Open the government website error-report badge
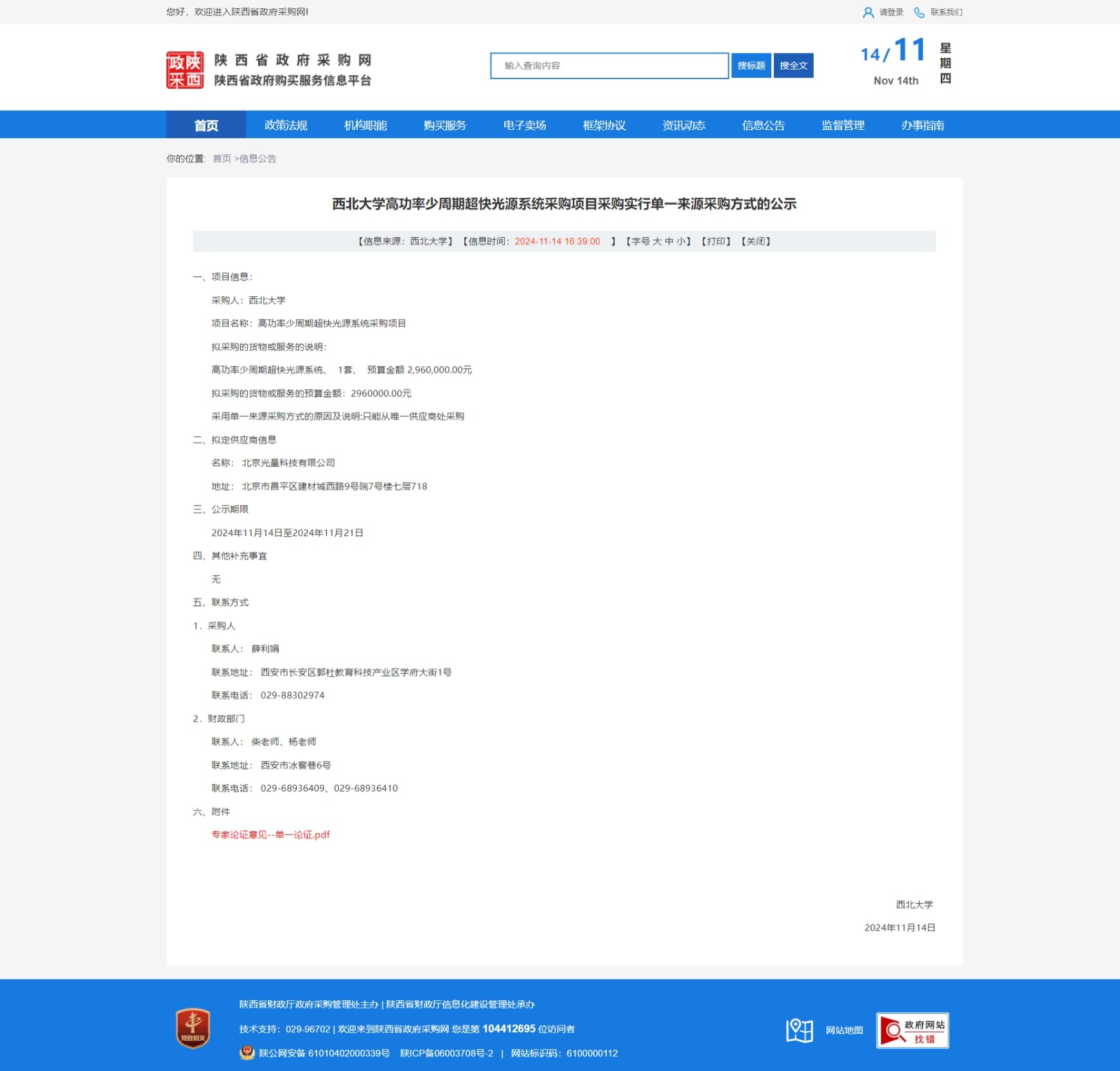Image resolution: width=1120 pixels, height=1071 pixels. (x=912, y=1031)
